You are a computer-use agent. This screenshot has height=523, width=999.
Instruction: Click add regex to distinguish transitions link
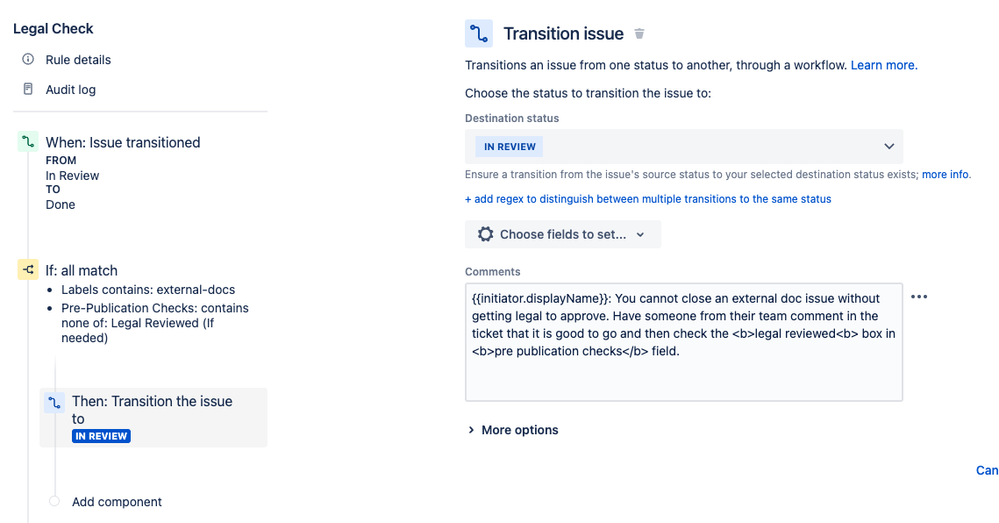[648, 199]
